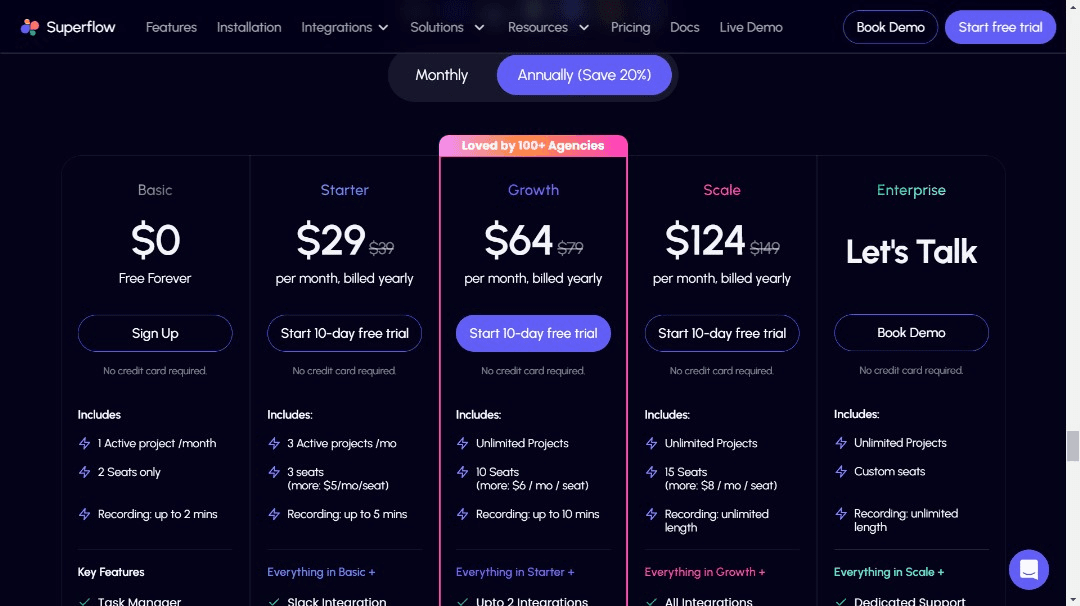Click the bolt icon next to 2 Seats only
1080x606 pixels.
point(84,471)
